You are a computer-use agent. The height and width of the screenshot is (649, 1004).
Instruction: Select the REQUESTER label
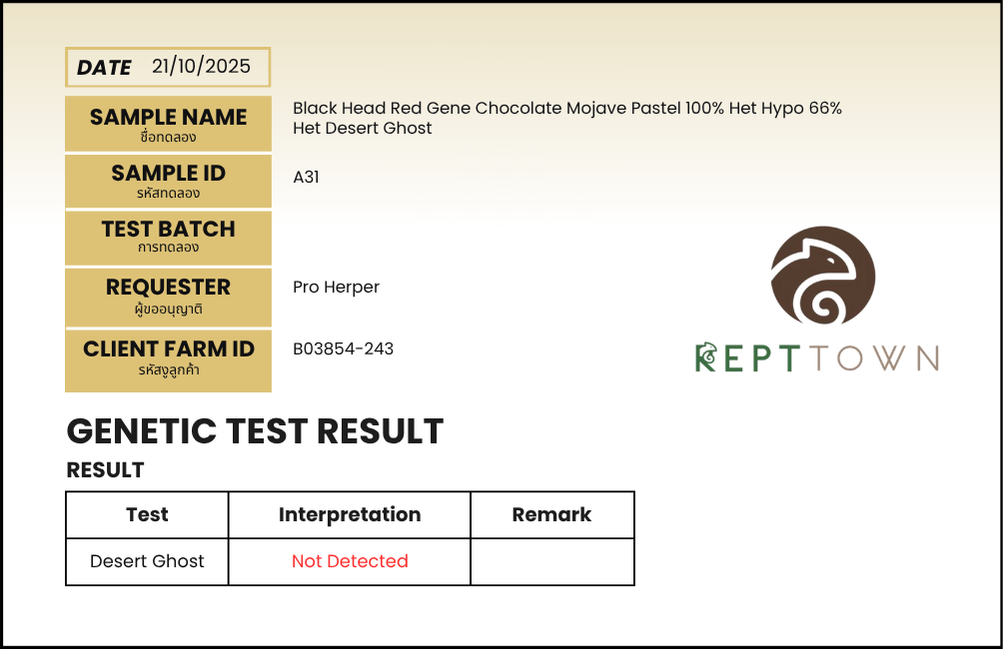[168, 295]
